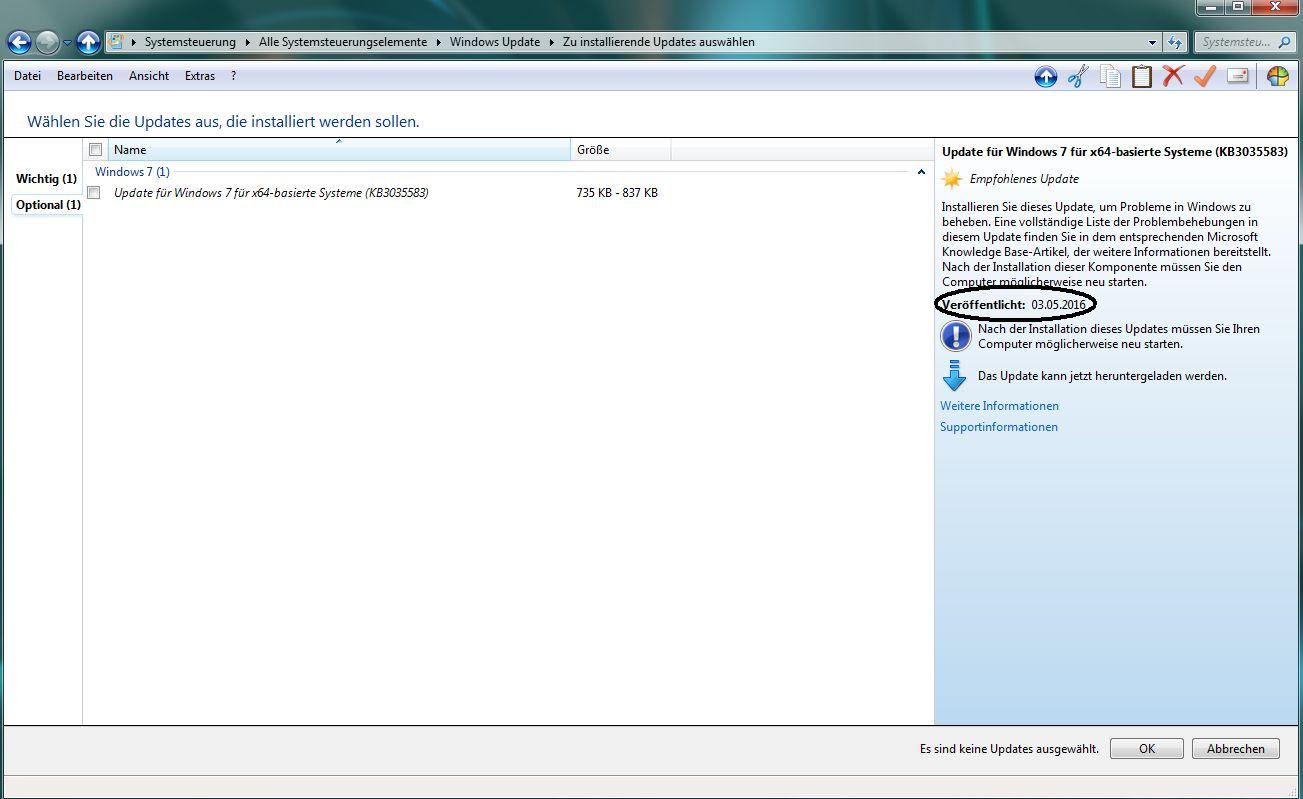This screenshot has width=1303, height=799.
Task: Go forward with the forward arrow
Action: 47,42
